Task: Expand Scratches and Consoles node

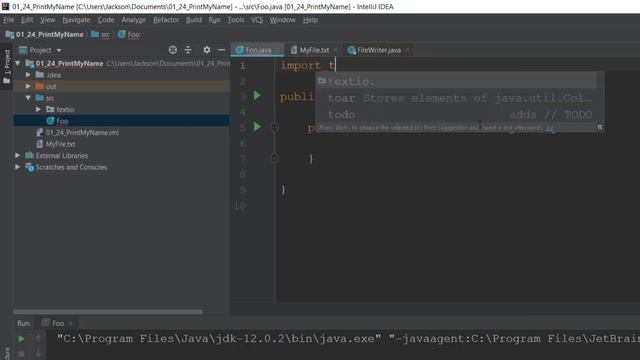Action: (x=18, y=167)
